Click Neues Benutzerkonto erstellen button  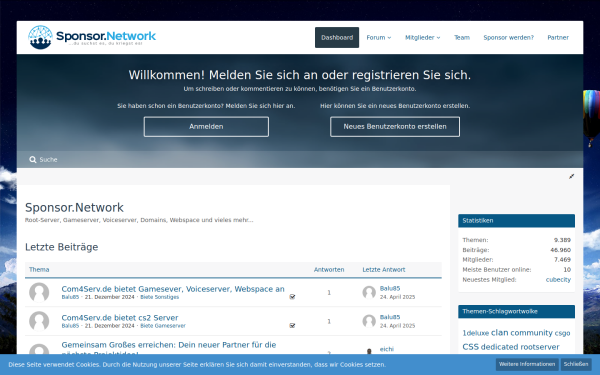pos(395,127)
